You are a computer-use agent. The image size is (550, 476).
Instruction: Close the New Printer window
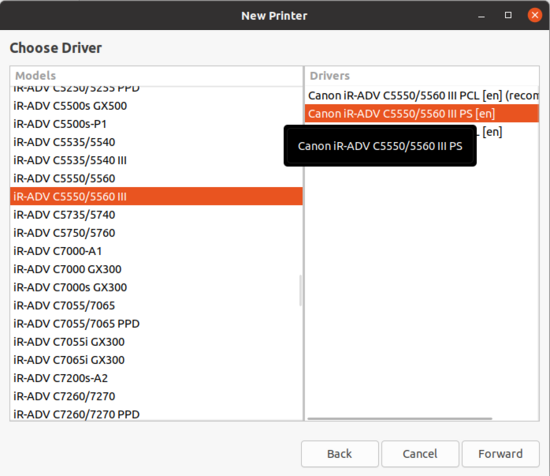click(535, 15)
